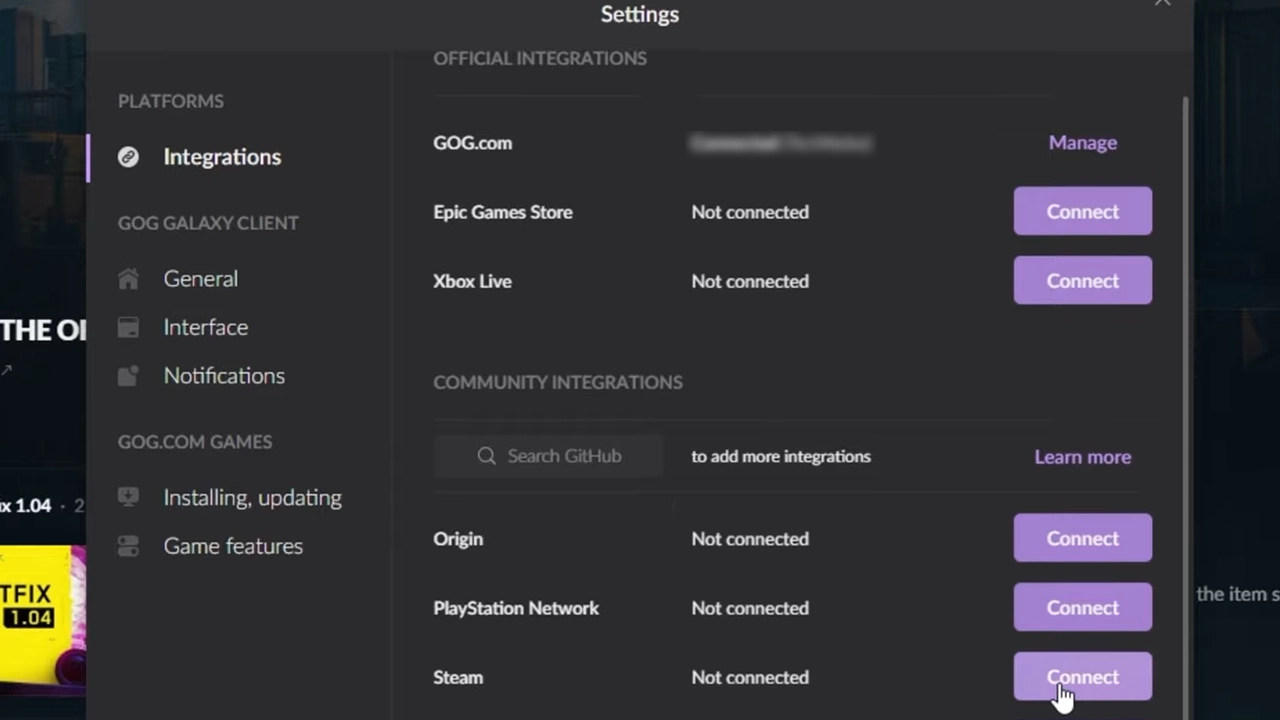This screenshot has height=720, width=1280.
Task: Go to Notifications settings
Action: click(x=224, y=376)
